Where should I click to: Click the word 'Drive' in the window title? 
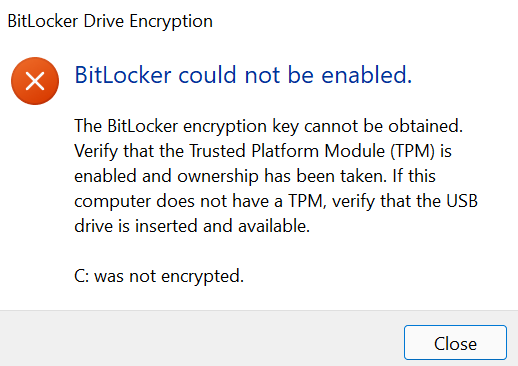(103, 22)
